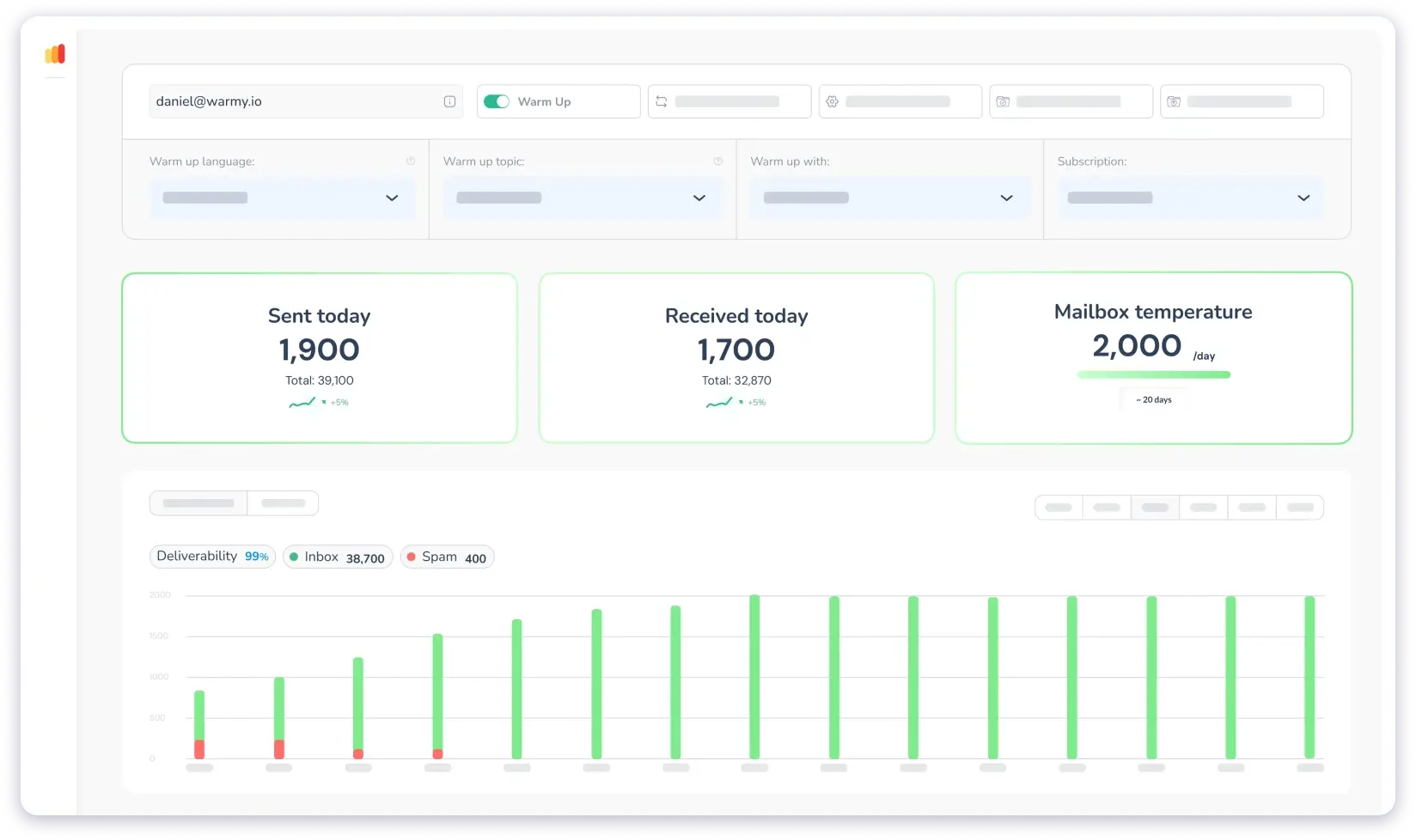
Task: Click the info icon beside the email address field
Action: (x=449, y=101)
